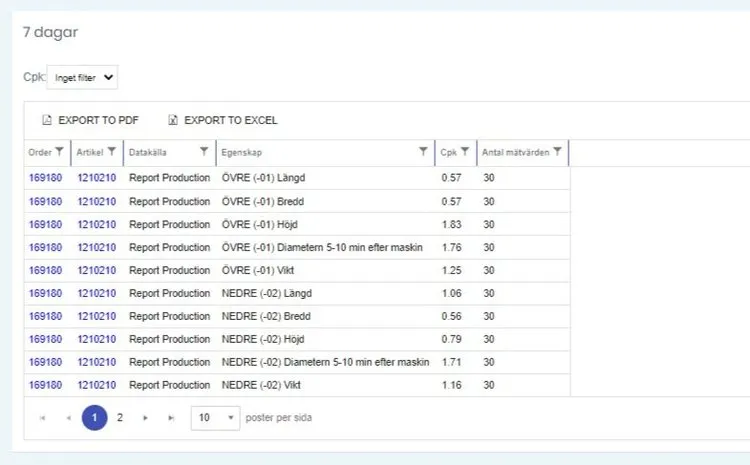This screenshot has width=750, height=465.
Task: Open the Cpk 'Inget filter' dropdown
Action: coord(82,78)
